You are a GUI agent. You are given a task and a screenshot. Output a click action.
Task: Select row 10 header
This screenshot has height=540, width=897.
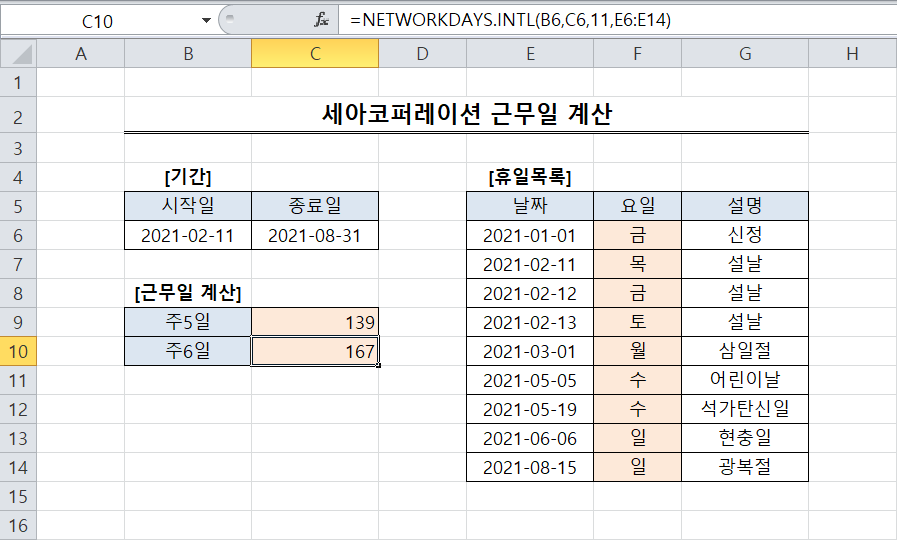18,351
